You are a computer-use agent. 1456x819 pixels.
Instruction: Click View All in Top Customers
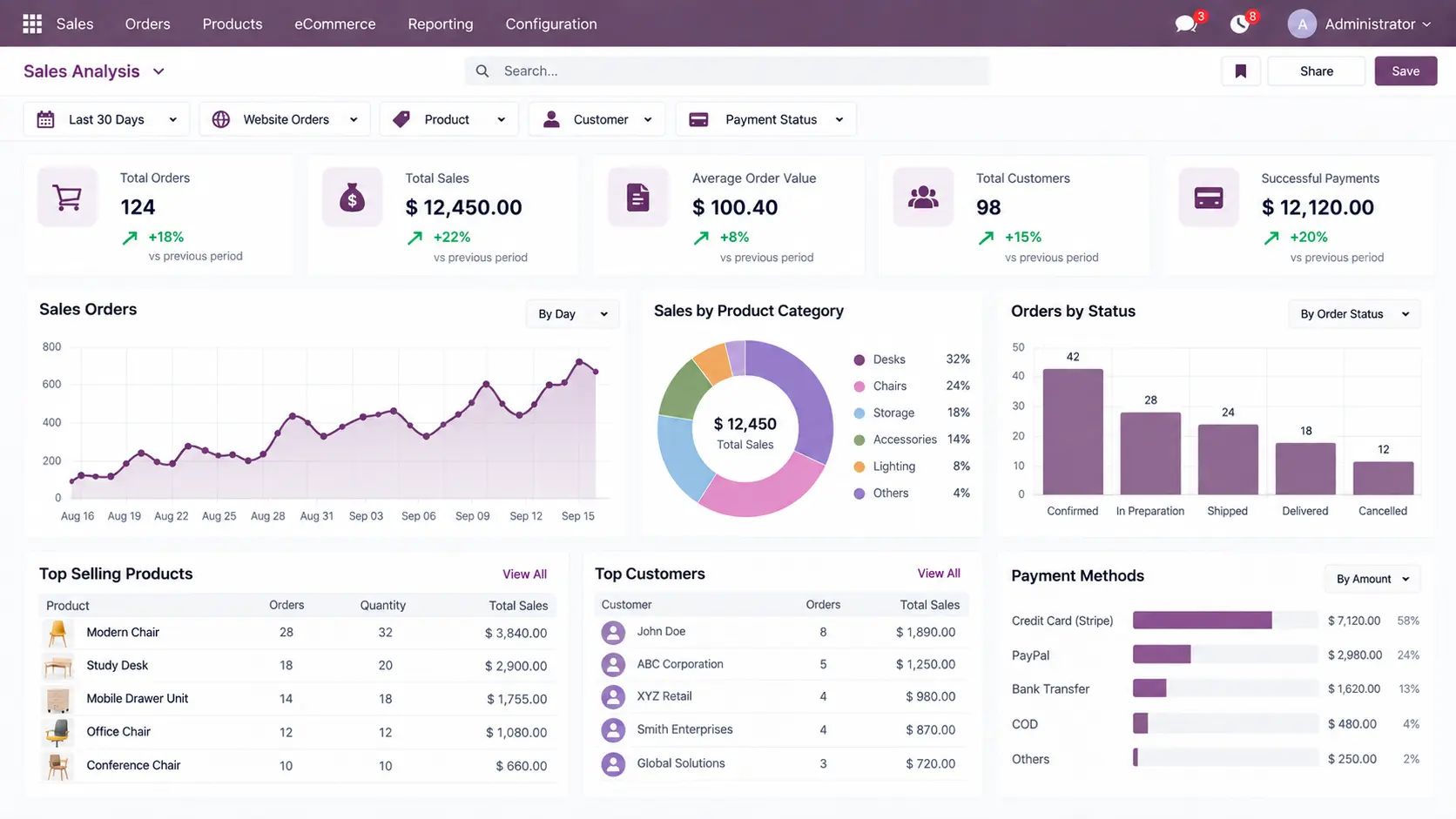(939, 574)
